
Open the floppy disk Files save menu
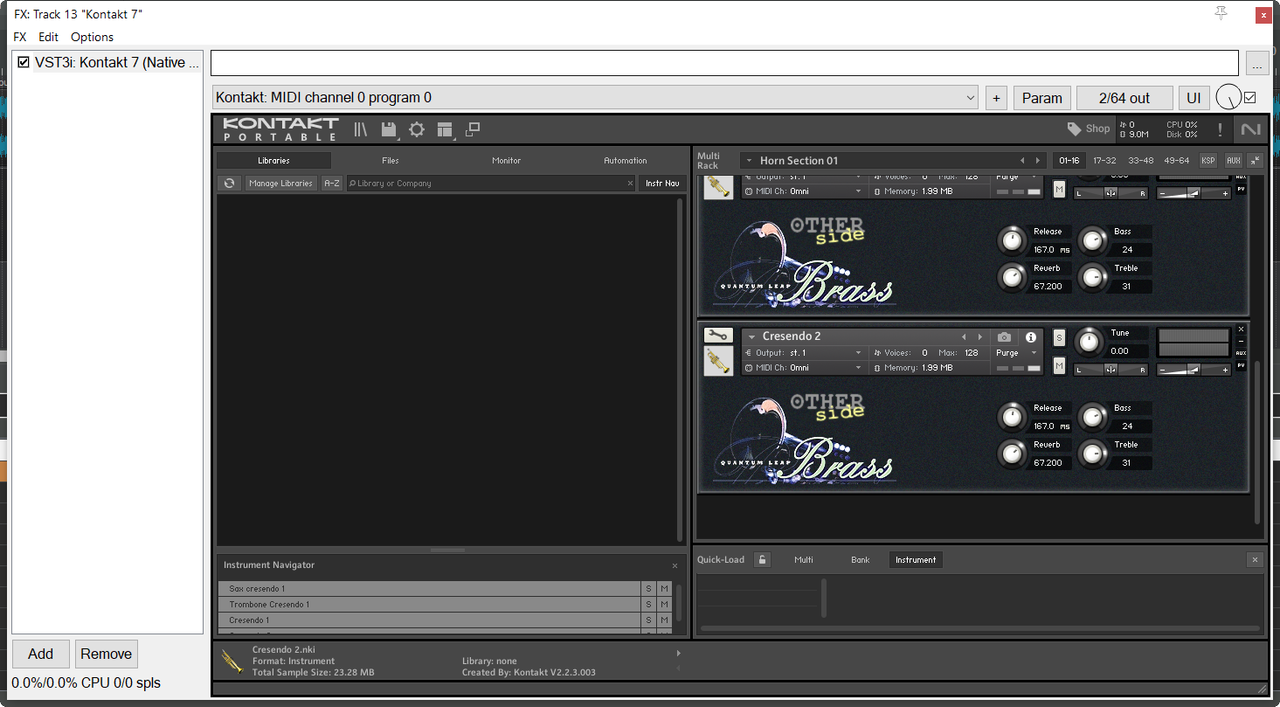click(389, 129)
